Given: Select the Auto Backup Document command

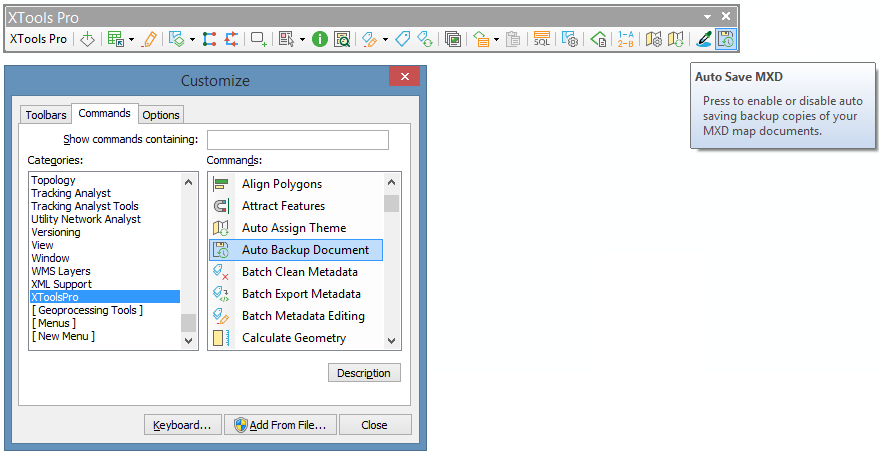Looking at the screenshot, I should 296,250.
